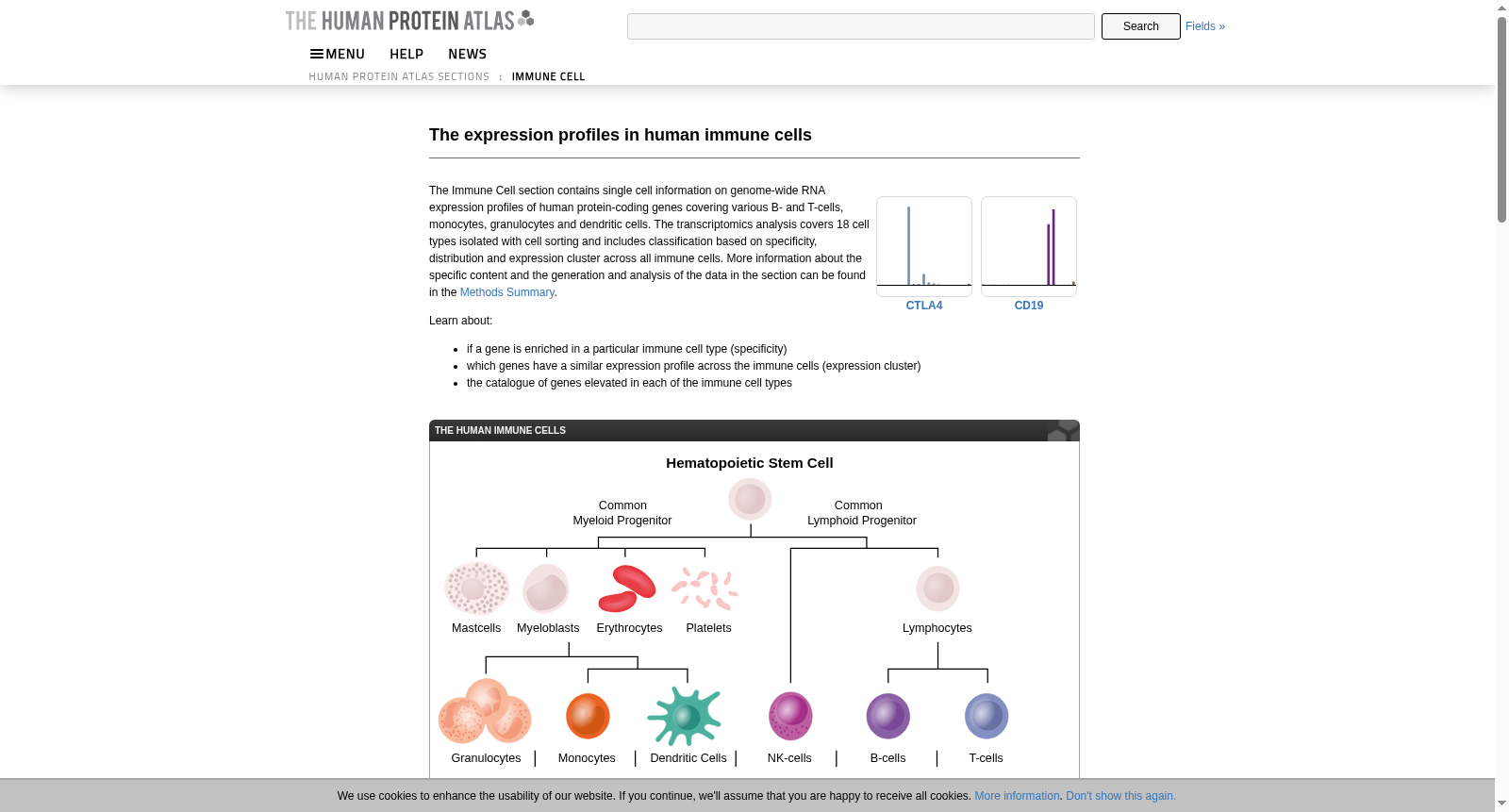This screenshot has height=812, width=1509.
Task: Click the Granulocytes cell icon
Action: 485,712
